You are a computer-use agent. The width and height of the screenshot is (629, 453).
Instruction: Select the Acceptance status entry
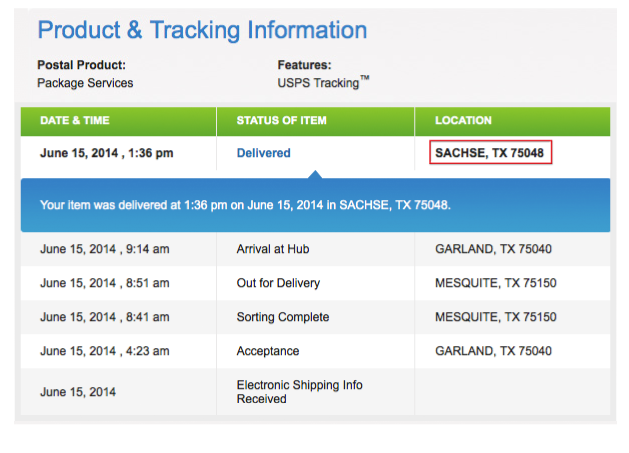coord(268,351)
